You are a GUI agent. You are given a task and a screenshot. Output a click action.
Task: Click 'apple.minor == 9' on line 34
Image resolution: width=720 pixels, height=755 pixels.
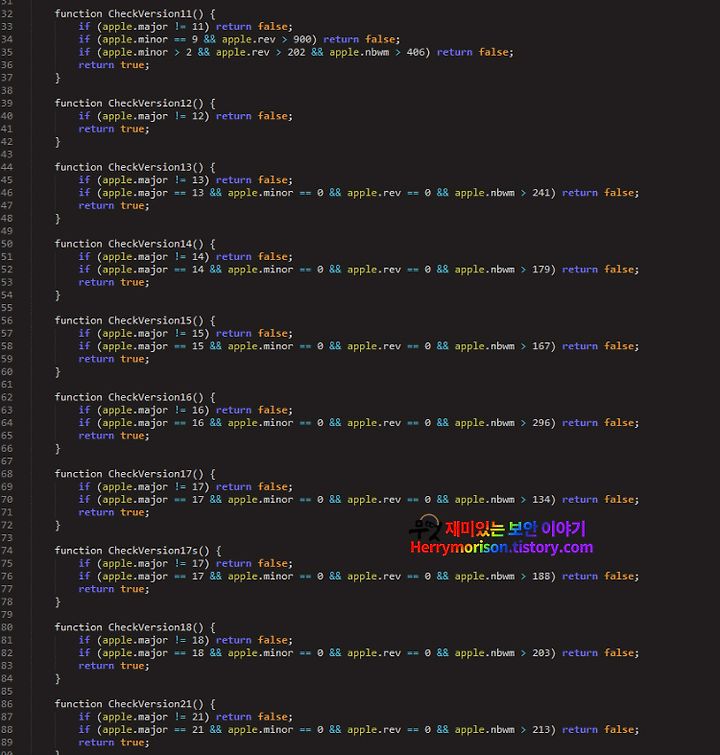(150, 39)
